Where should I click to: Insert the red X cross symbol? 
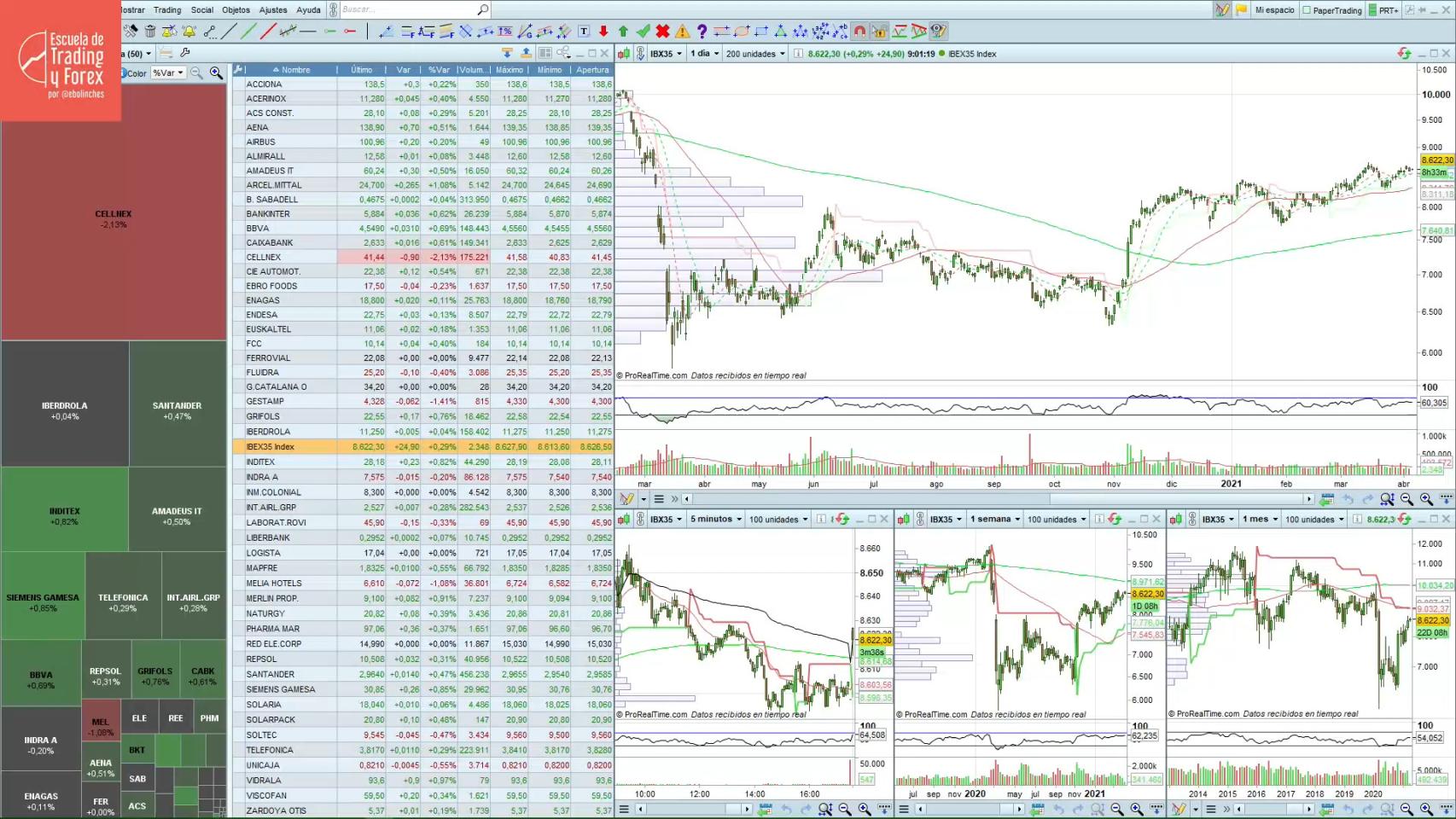click(662, 32)
